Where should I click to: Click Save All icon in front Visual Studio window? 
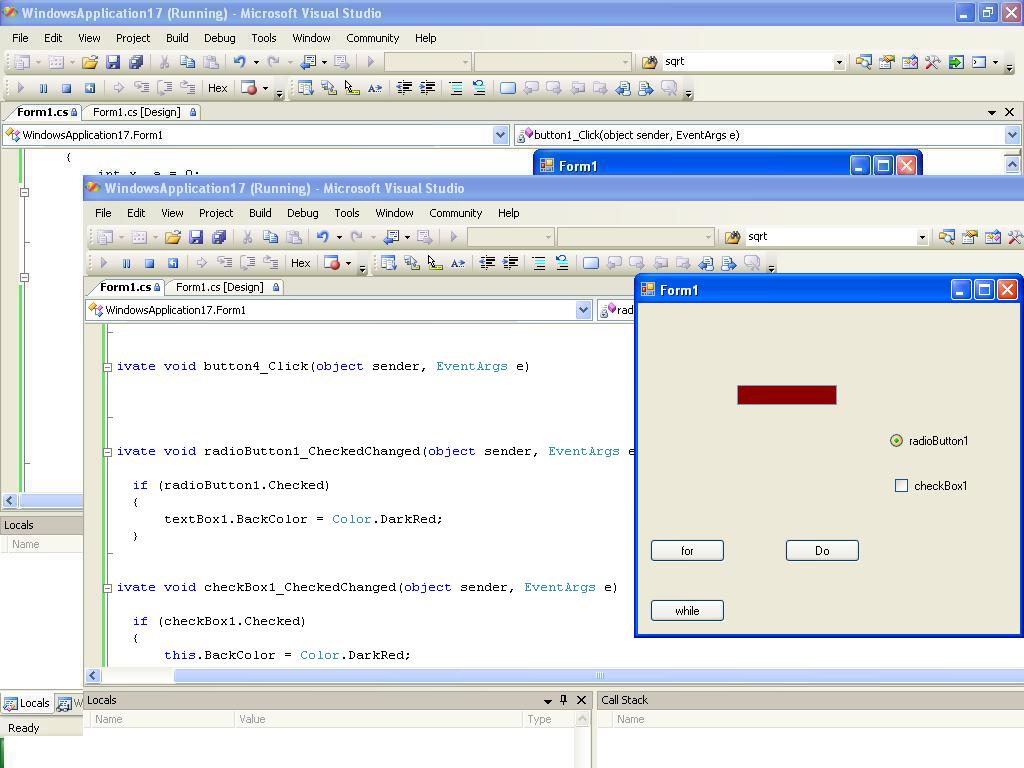tap(219, 237)
